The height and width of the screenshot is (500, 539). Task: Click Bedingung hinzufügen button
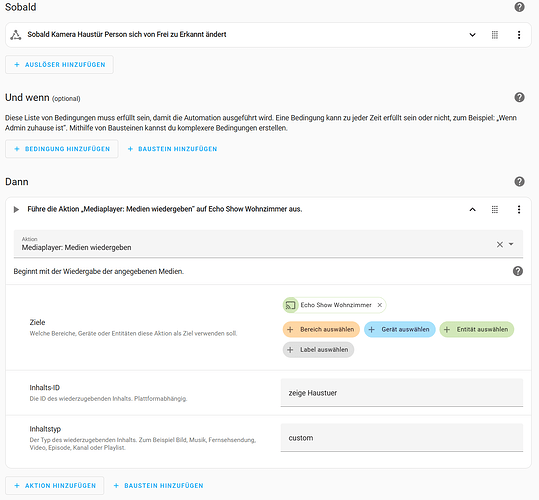coord(62,149)
